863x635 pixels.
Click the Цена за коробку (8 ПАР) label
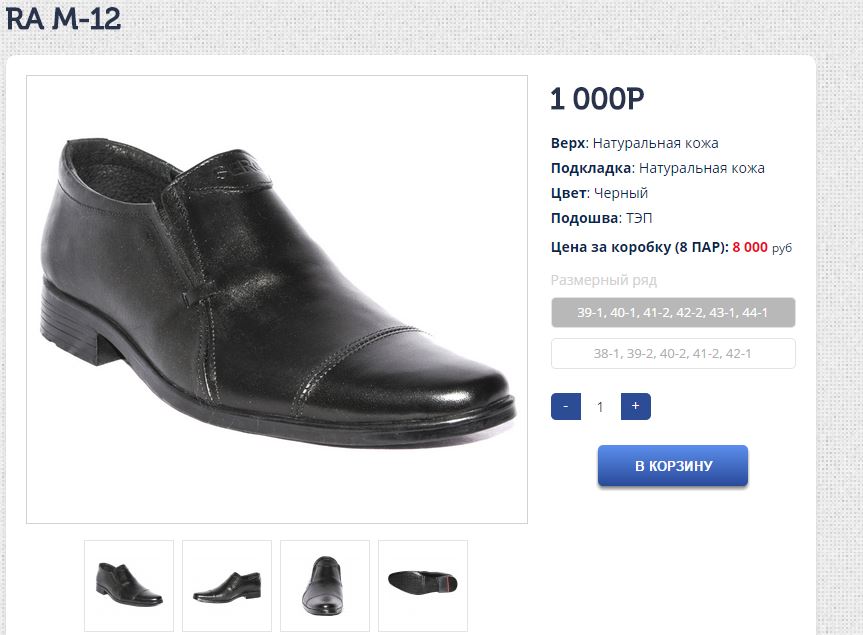[638, 247]
